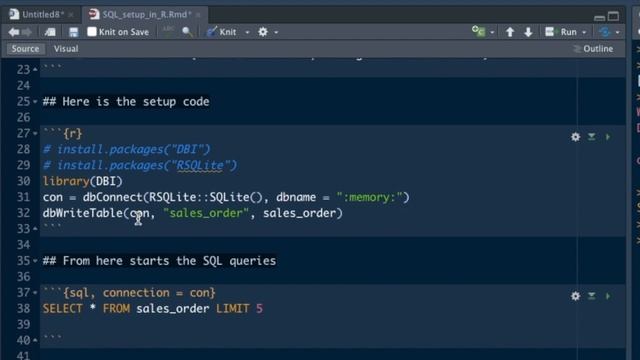Go forward to next source location

(x=27, y=32)
